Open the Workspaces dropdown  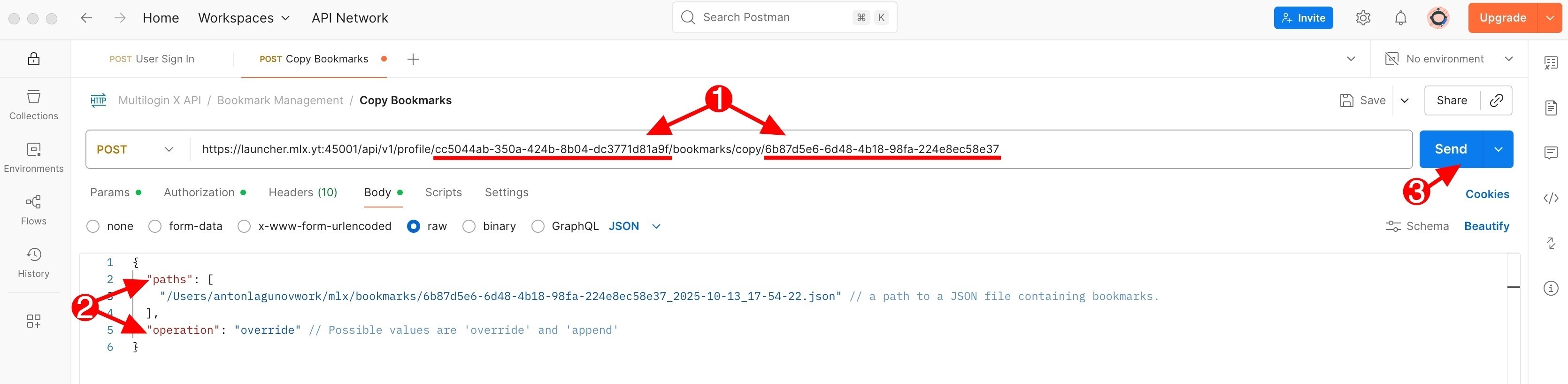click(x=244, y=18)
